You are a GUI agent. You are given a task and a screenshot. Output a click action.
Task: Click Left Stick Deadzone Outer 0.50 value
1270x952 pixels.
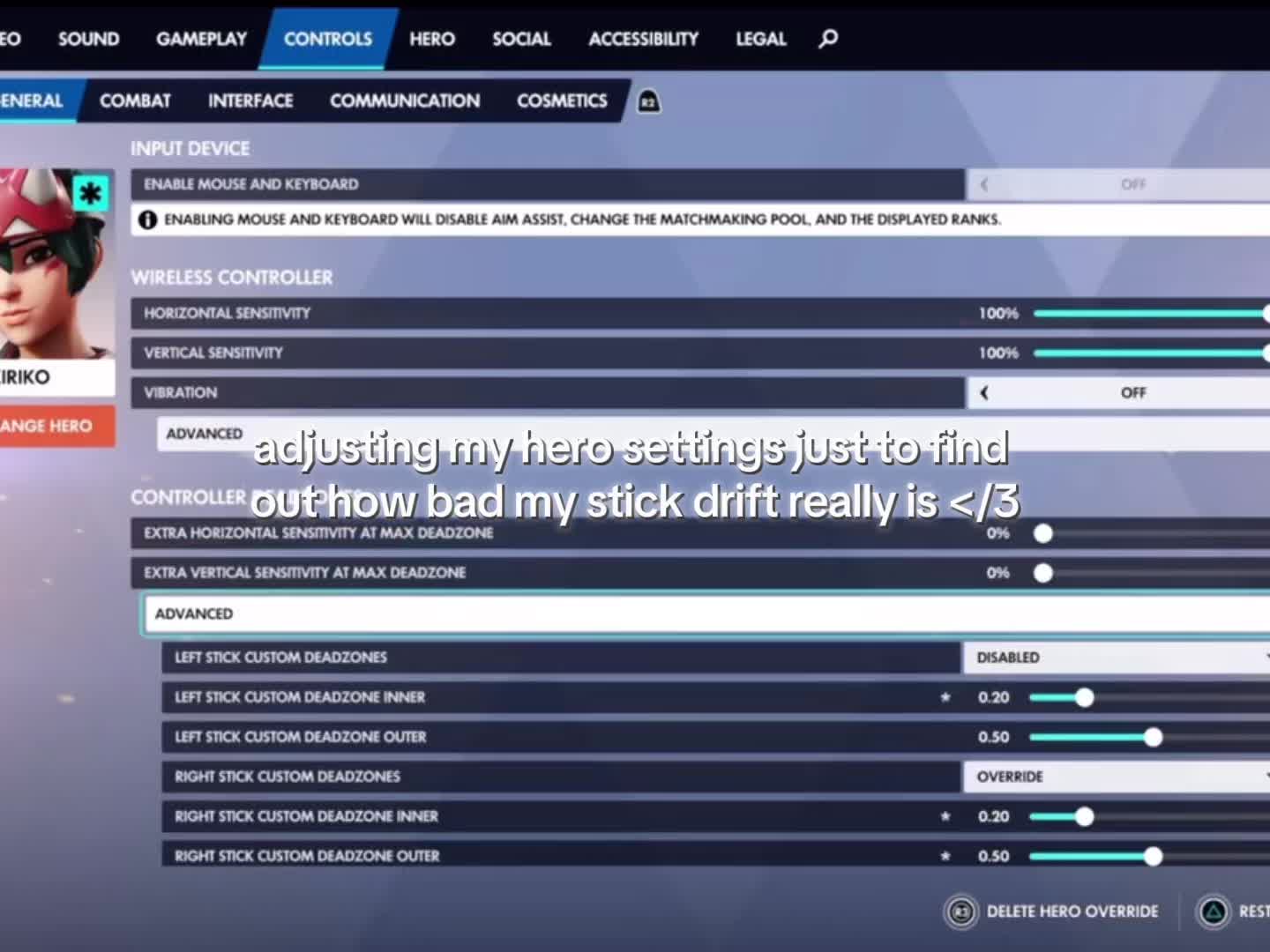993,737
